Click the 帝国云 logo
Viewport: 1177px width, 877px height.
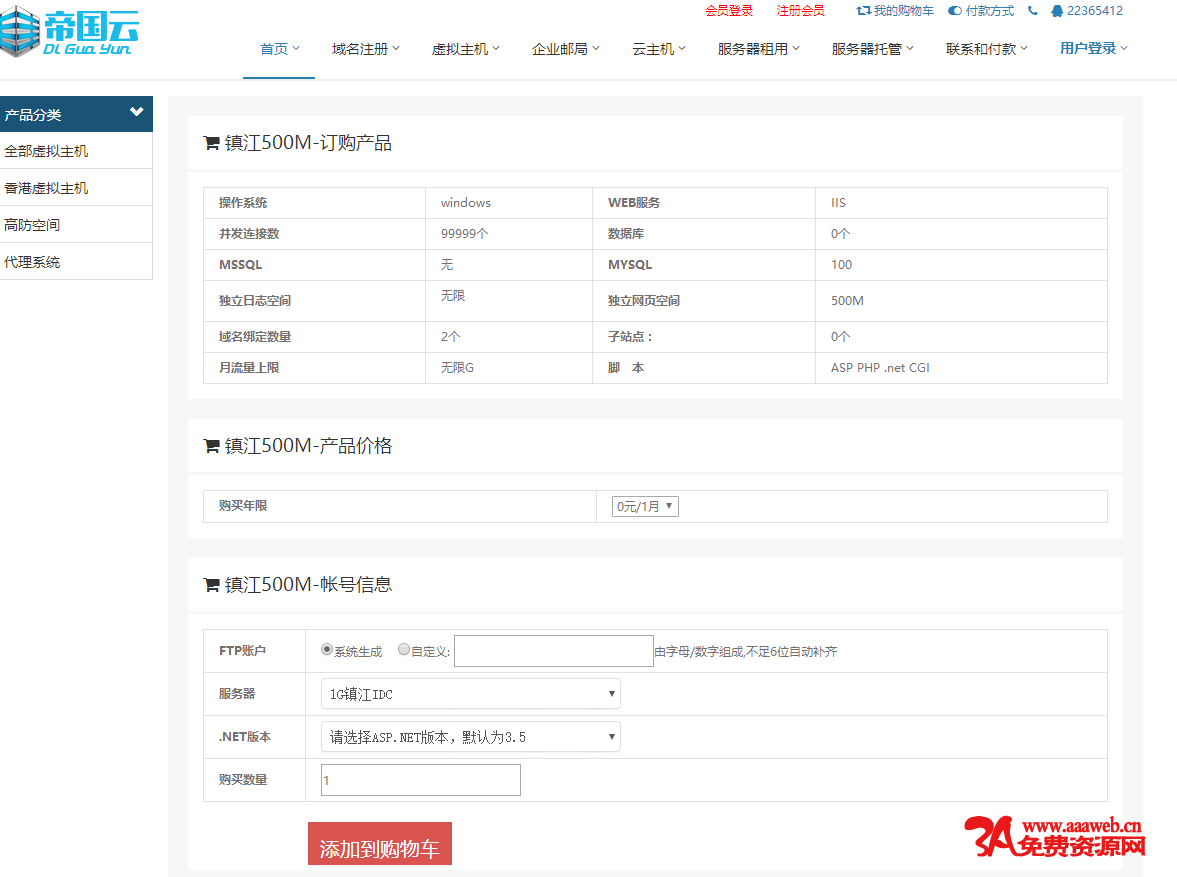pos(68,32)
